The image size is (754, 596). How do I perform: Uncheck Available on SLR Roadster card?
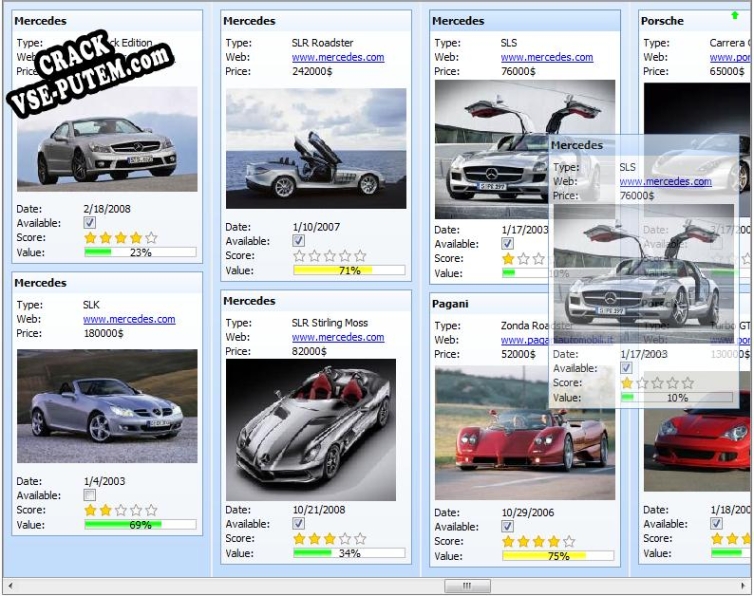(x=299, y=241)
